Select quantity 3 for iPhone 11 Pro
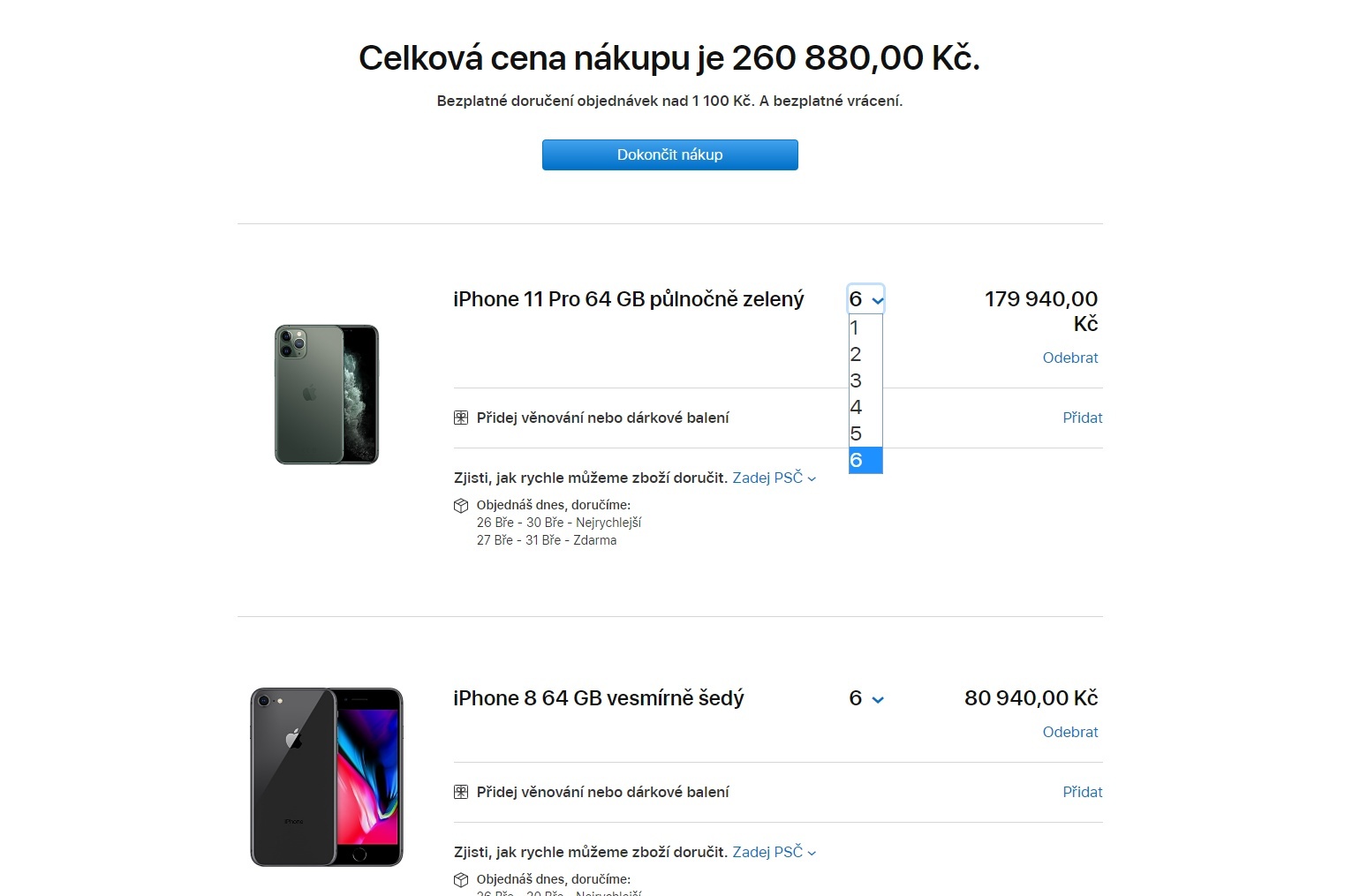The height and width of the screenshot is (896, 1345). [x=864, y=380]
